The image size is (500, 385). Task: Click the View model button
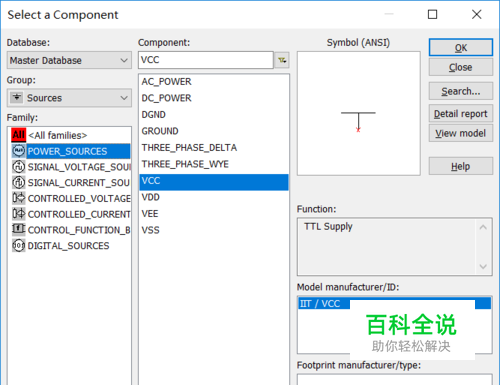[x=461, y=133]
